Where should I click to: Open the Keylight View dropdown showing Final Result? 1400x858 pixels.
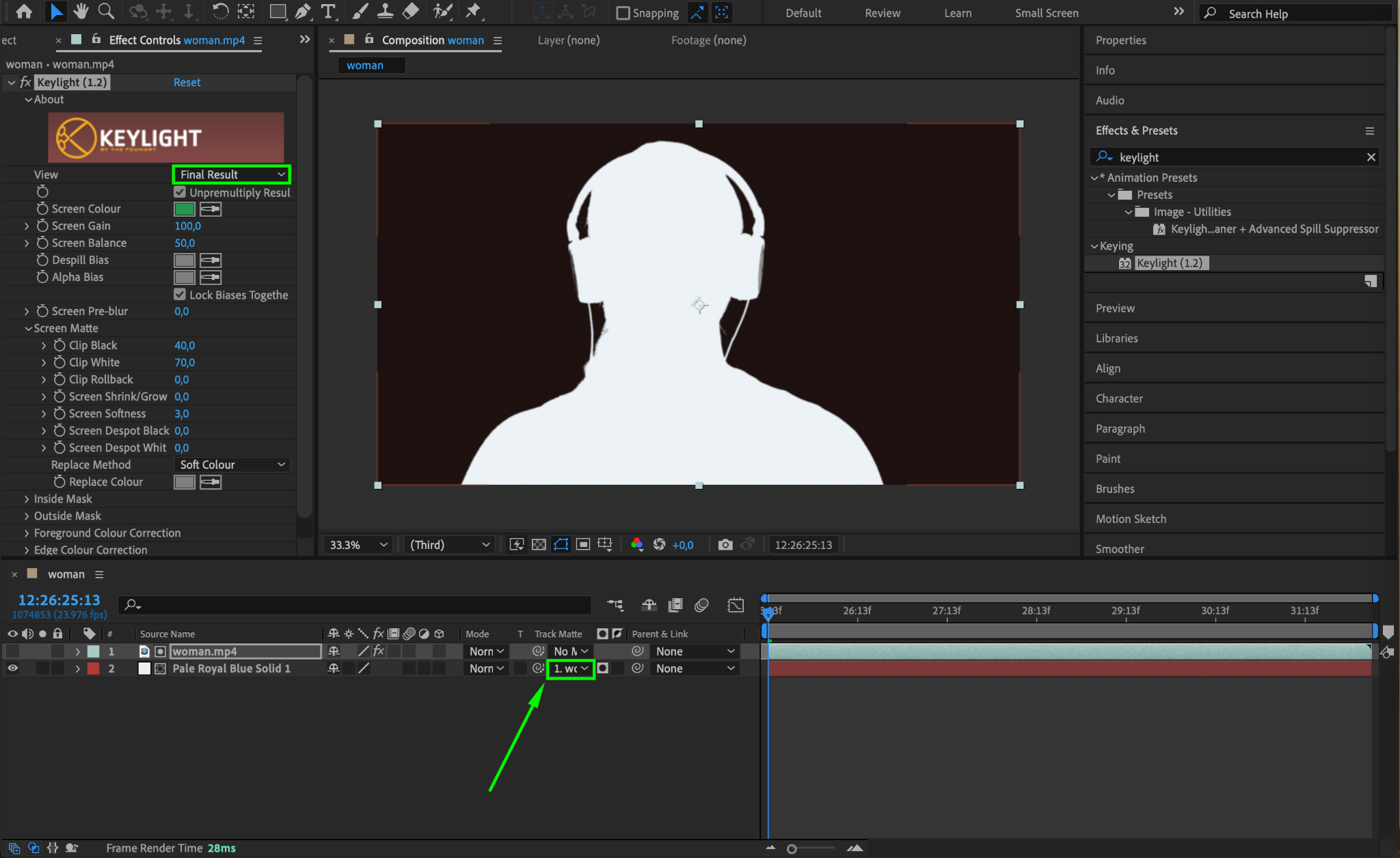click(232, 175)
